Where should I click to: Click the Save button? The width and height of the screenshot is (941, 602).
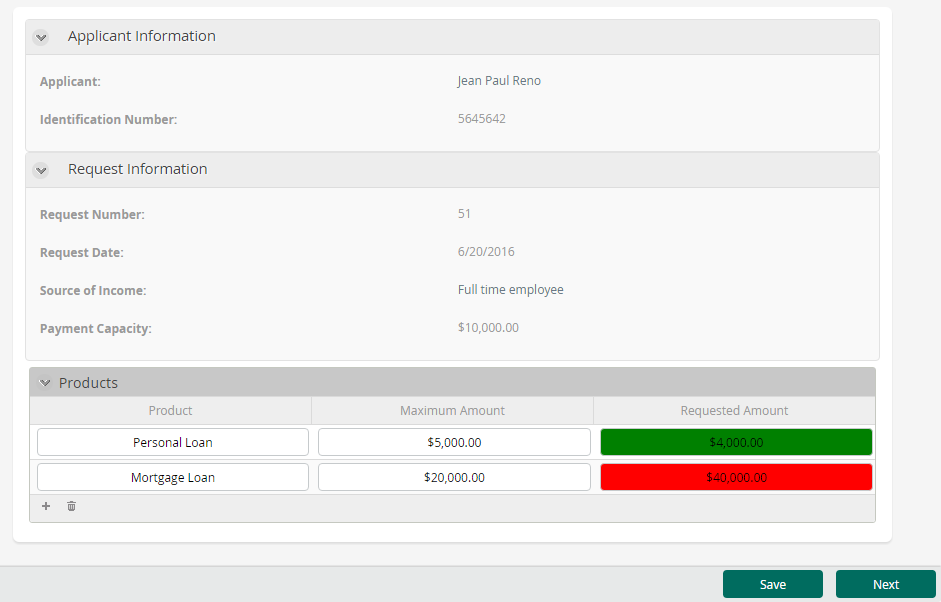coord(772,584)
